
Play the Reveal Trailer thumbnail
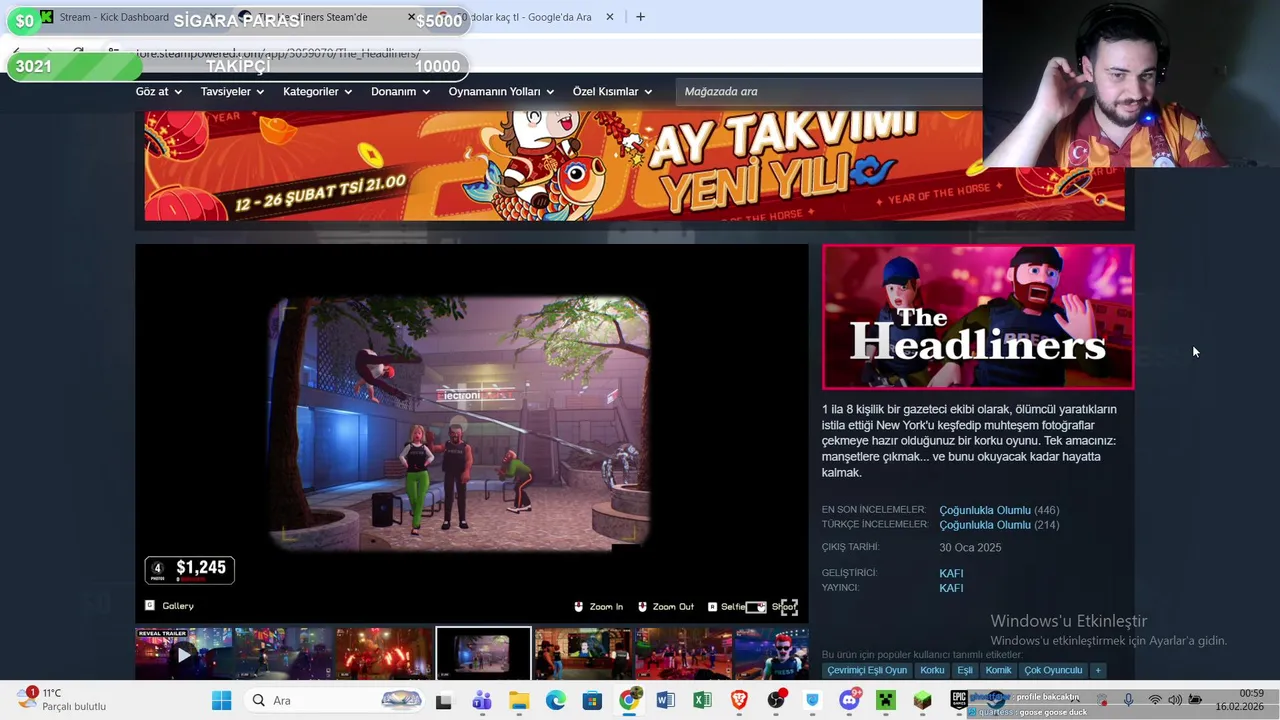pyautogui.click(x=184, y=654)
